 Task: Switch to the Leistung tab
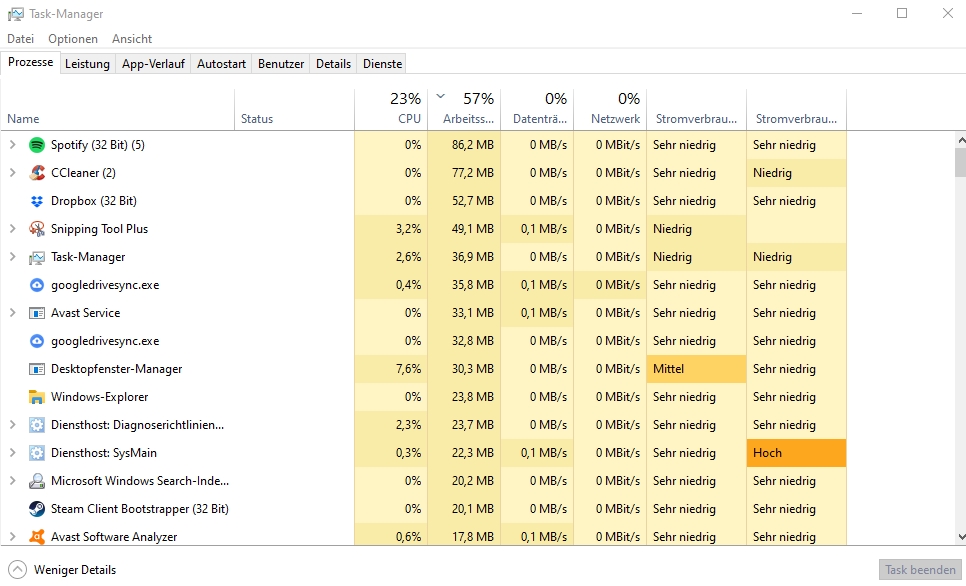87,64
